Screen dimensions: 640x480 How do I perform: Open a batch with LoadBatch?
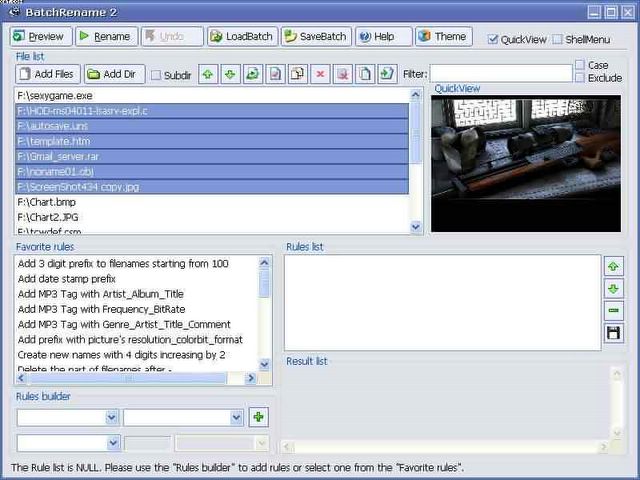242,37
